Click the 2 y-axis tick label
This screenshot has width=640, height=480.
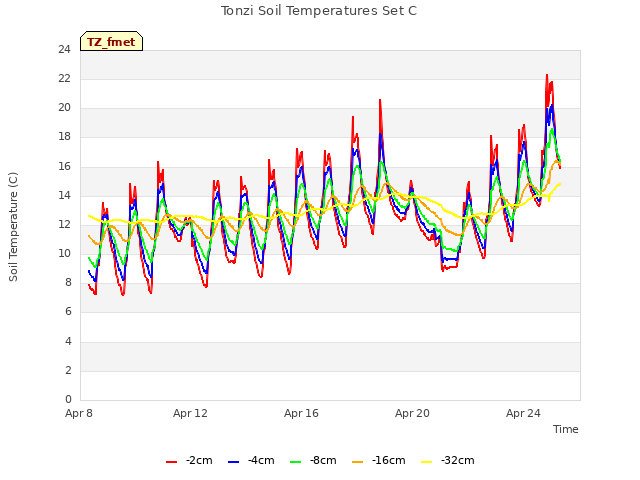pyautogui.click(x=68, y=370)
